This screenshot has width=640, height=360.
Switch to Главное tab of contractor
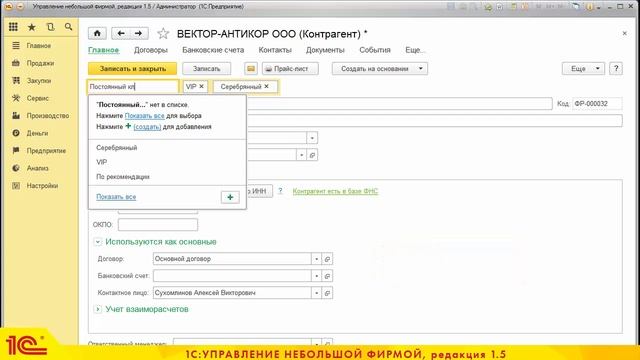click(104, 50)
